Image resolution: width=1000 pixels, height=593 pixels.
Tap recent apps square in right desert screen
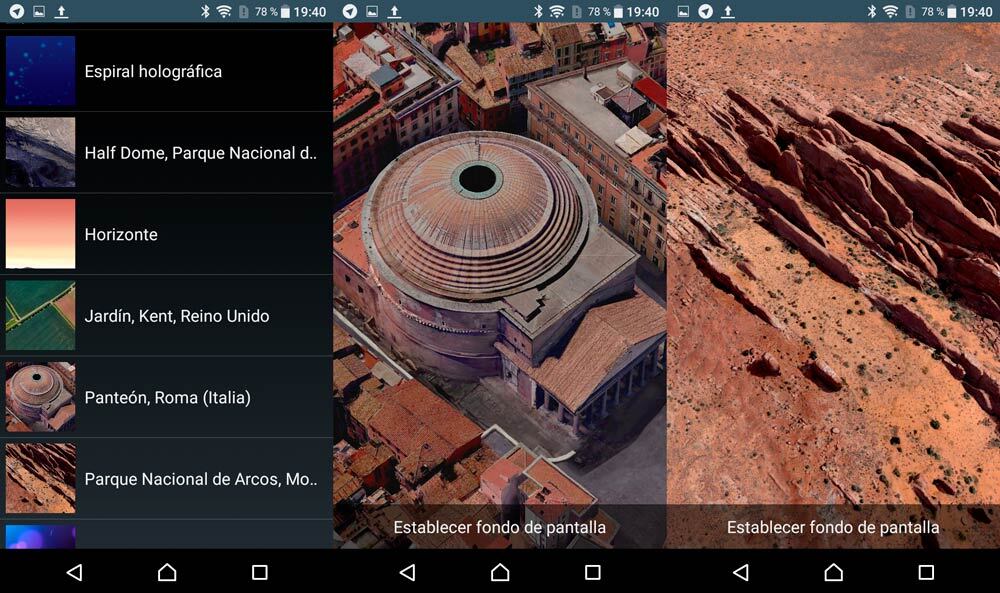click(926, 572)
